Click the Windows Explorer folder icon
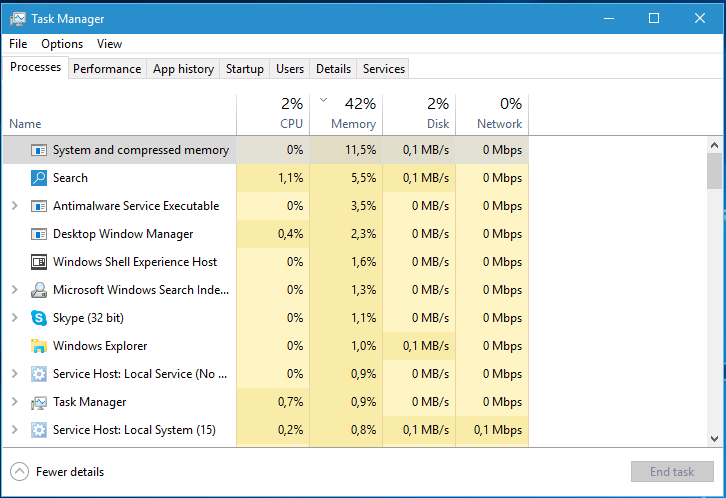Image resolution: width=726 pixels, height=498 pixels. 39,346
